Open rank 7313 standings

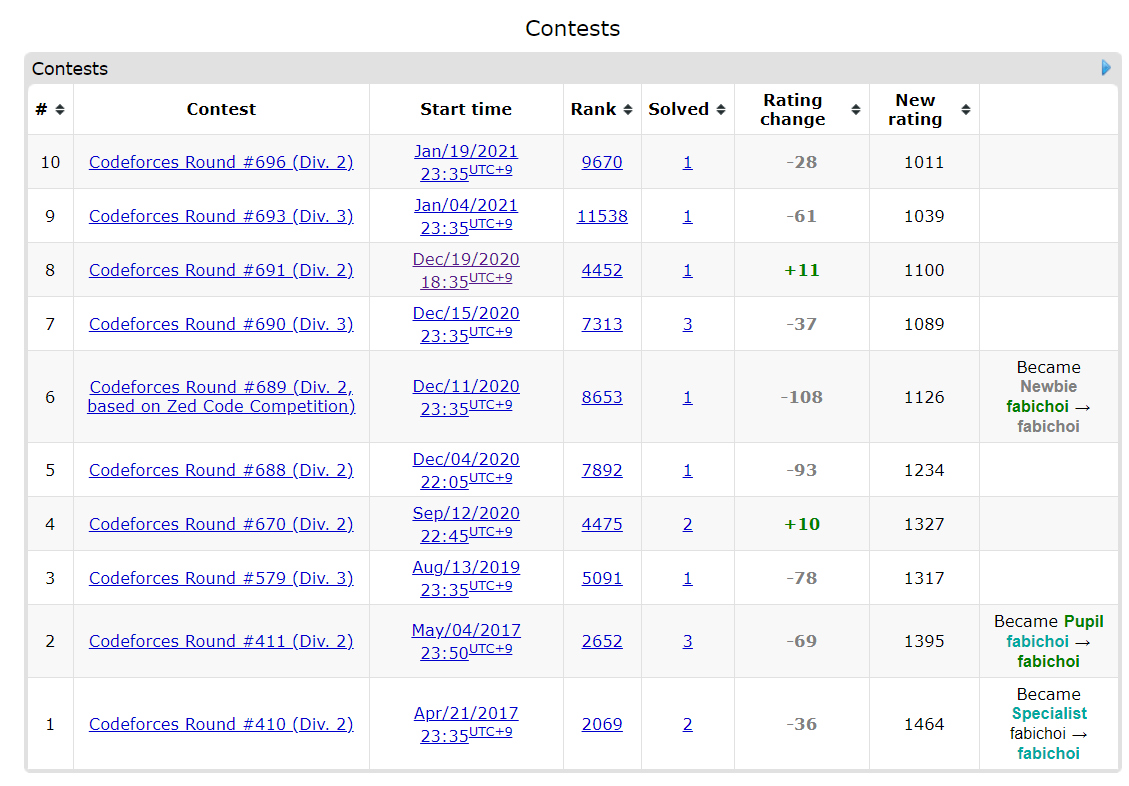[602, 324]
